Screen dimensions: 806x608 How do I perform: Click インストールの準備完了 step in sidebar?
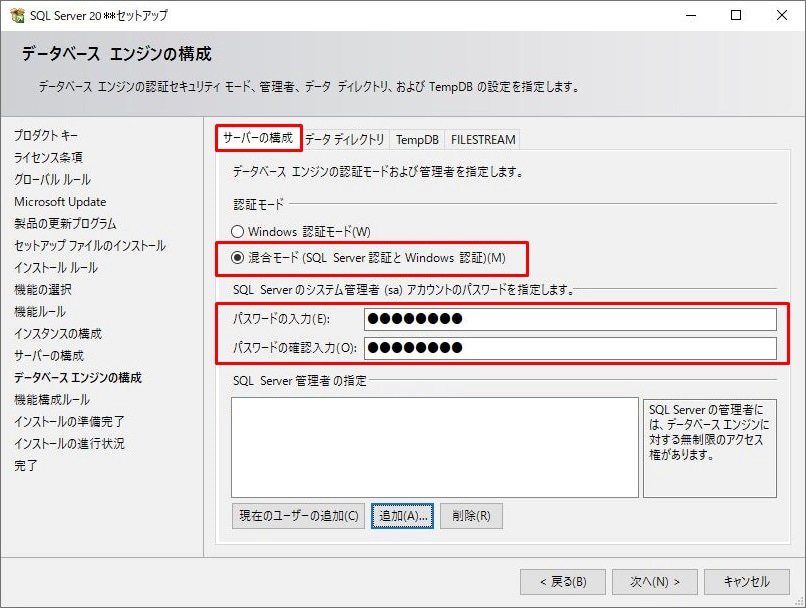click(x=69, y=422)
